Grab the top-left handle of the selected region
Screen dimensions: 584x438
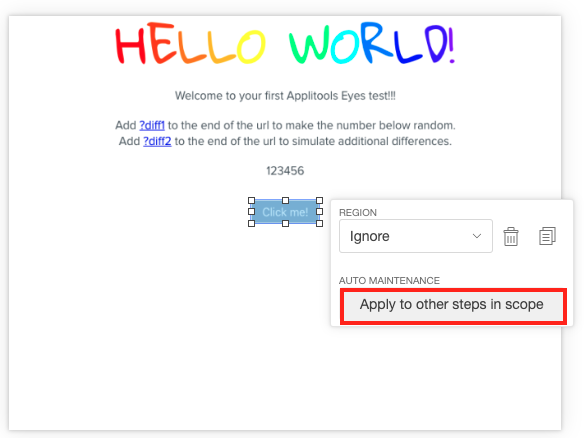click(251, 200)
